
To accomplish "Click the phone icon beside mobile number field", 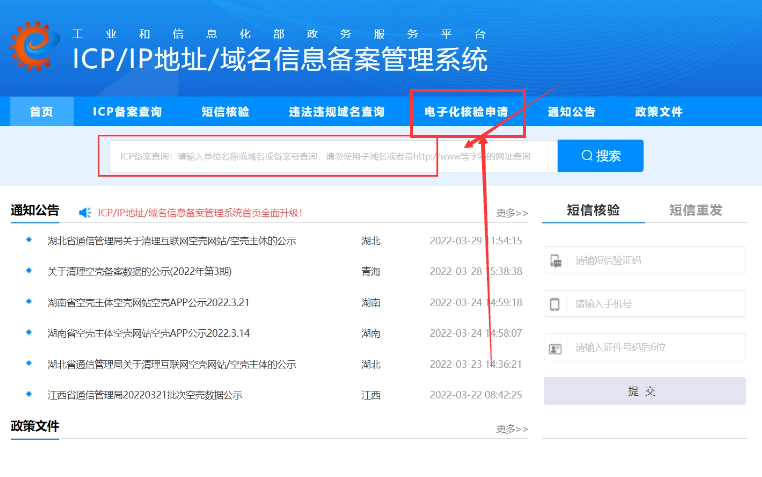I will [554, 304].
